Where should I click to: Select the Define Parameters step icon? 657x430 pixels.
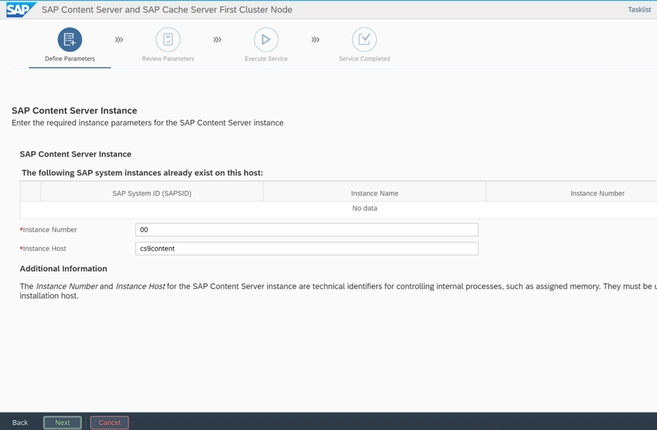[70, 39]
